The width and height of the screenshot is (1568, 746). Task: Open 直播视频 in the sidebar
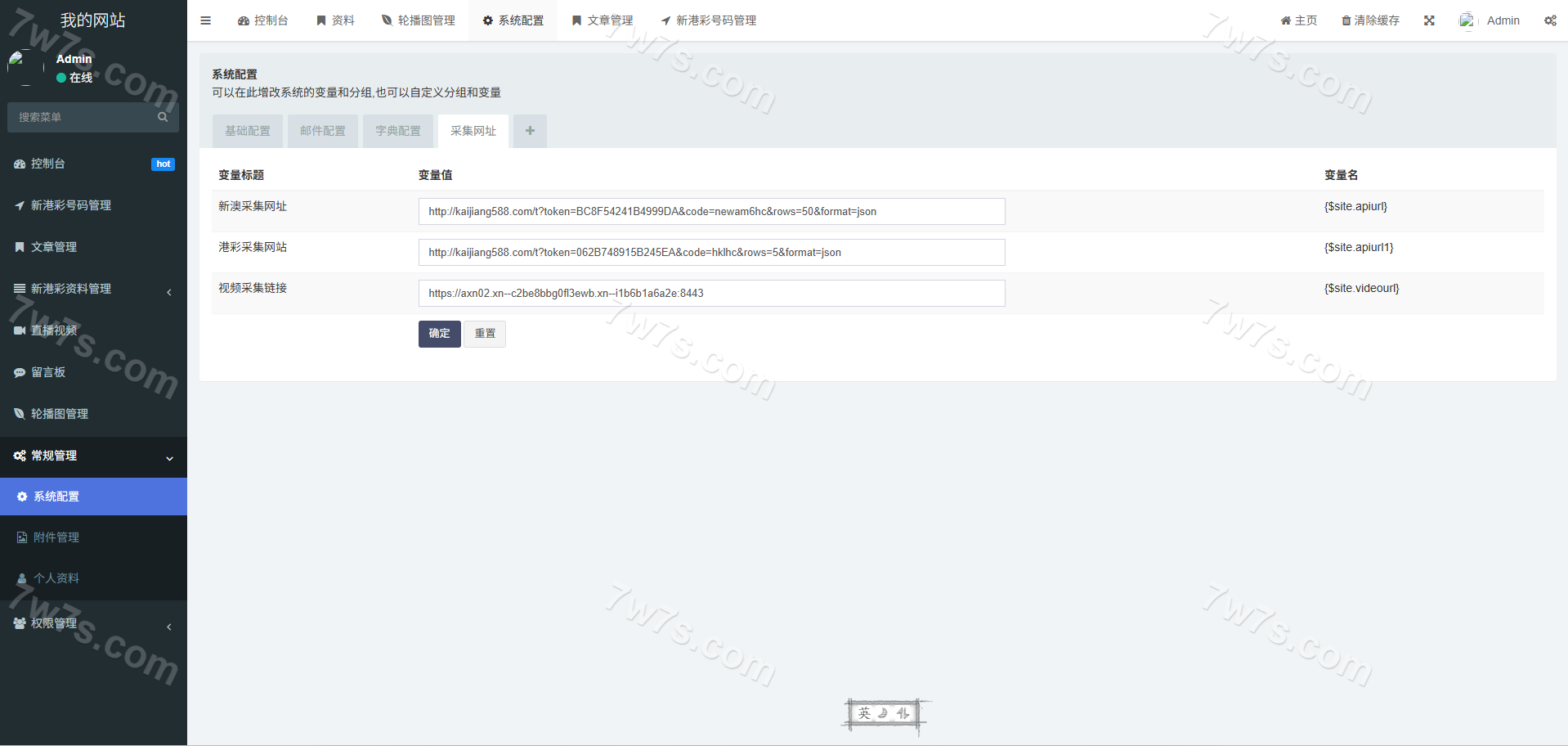(x=54, y=330)
